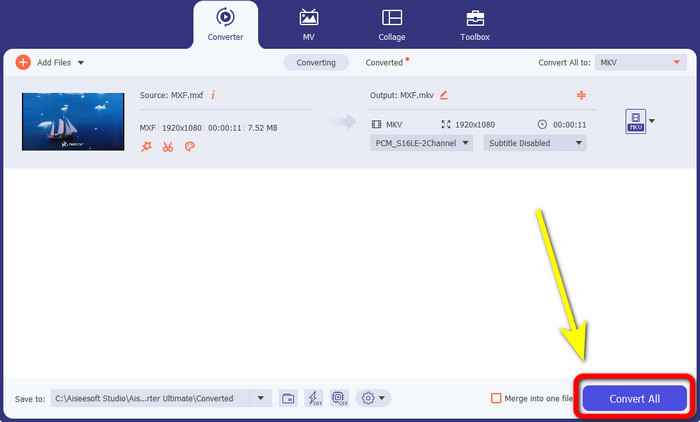Show the Converted list
The height and width of the screenshot is (422, 700).
[x=384, y=63]
